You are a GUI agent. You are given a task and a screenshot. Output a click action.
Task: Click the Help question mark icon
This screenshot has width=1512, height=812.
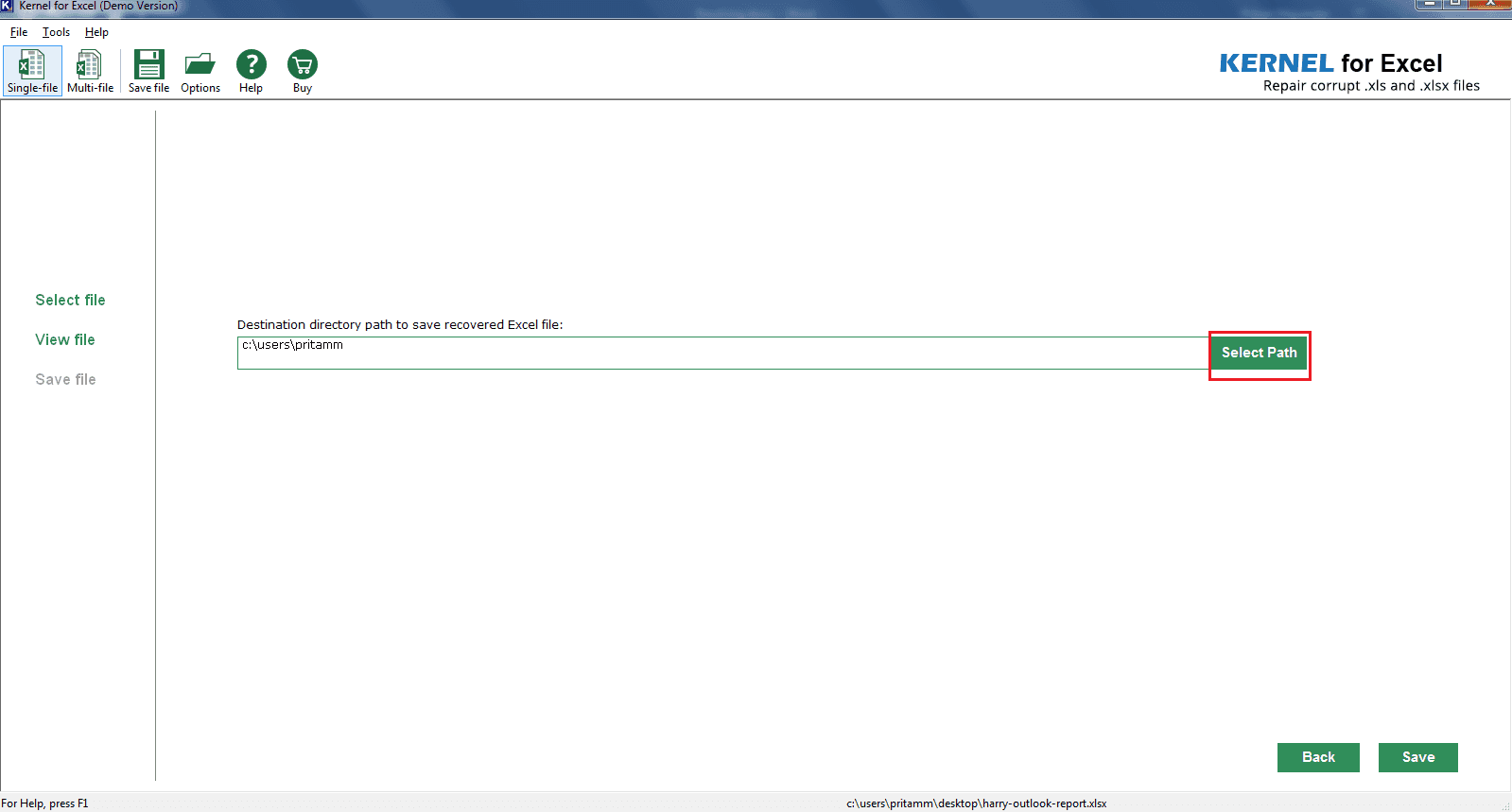[x=251, y=71]
